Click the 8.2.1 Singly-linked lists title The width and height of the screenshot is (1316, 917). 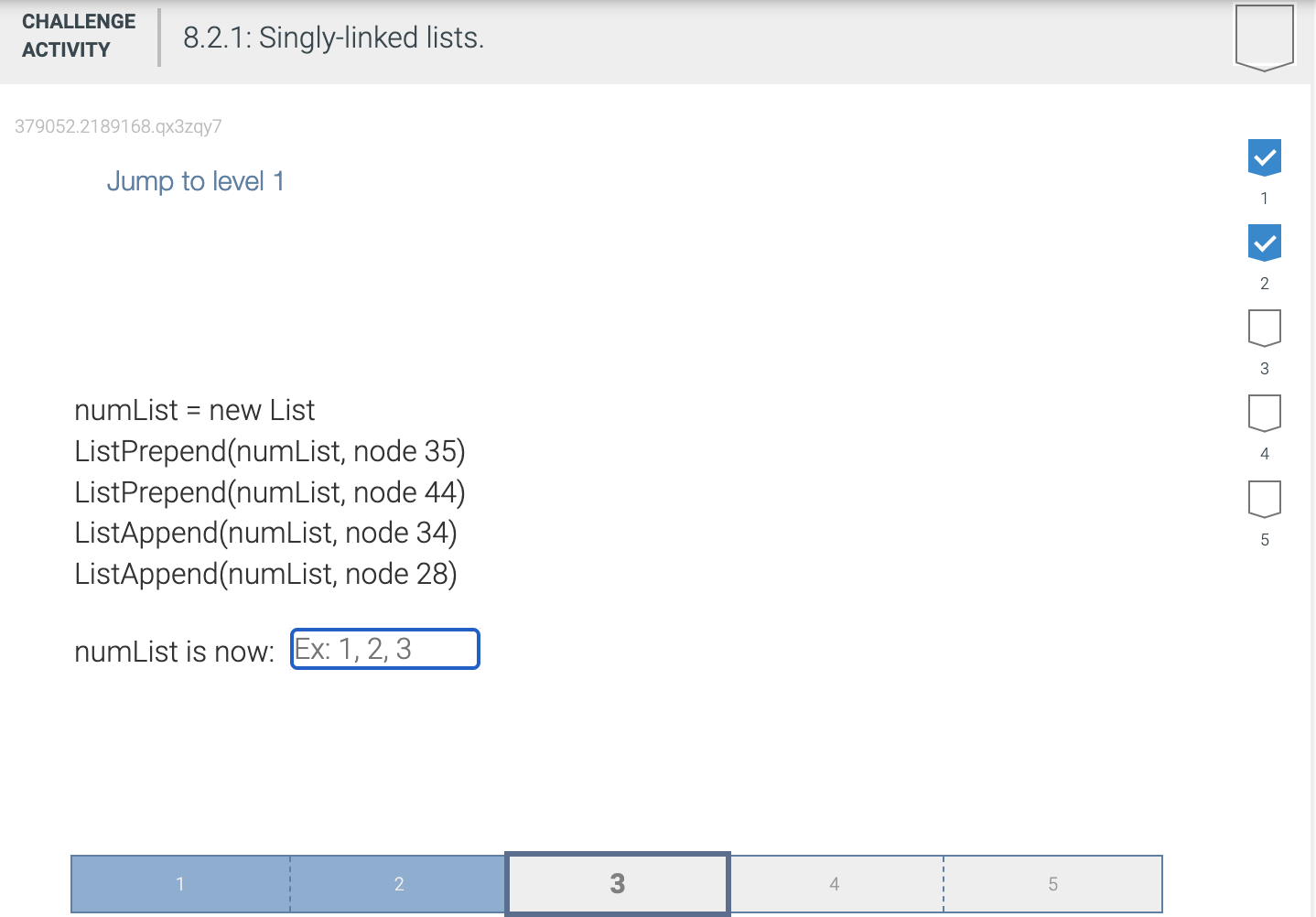(333, 38)
